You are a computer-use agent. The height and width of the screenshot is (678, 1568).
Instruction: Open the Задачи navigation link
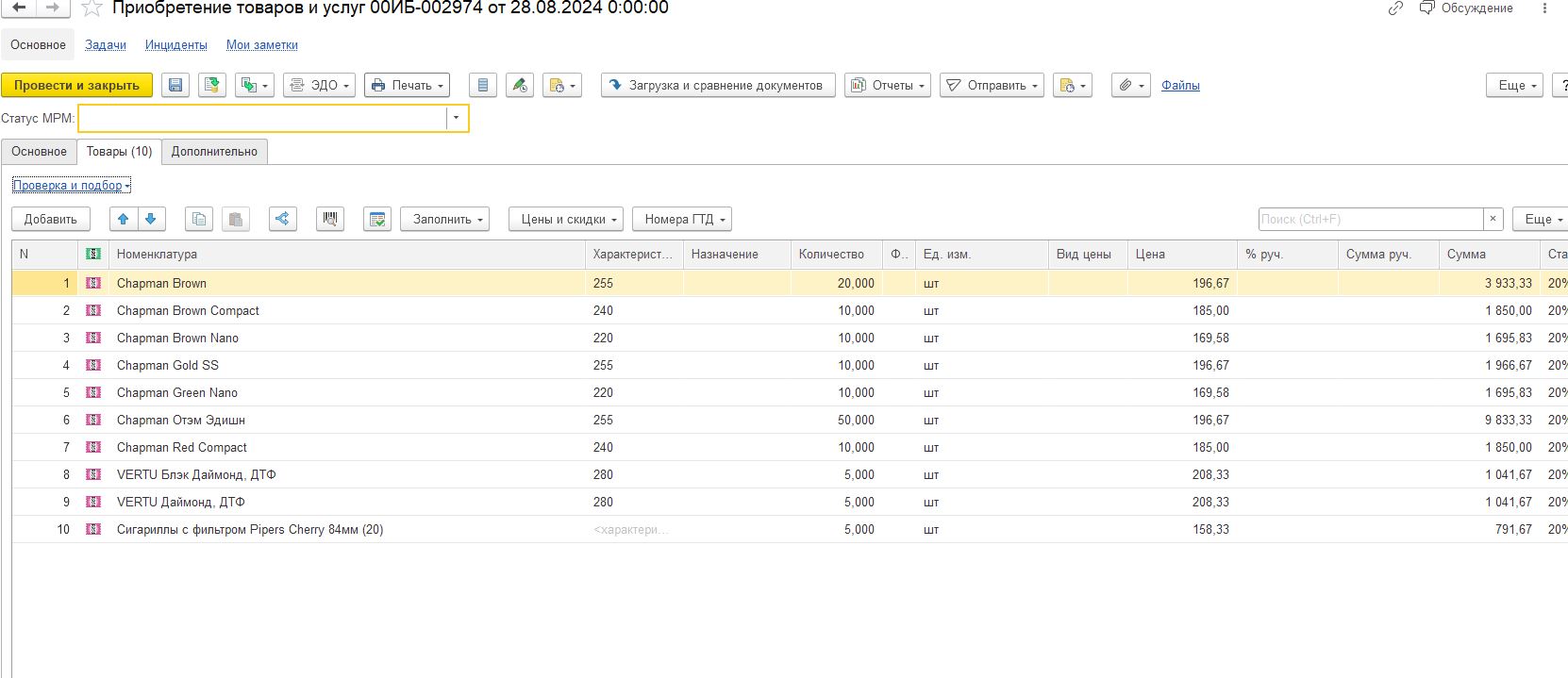[x=106, y=44]
